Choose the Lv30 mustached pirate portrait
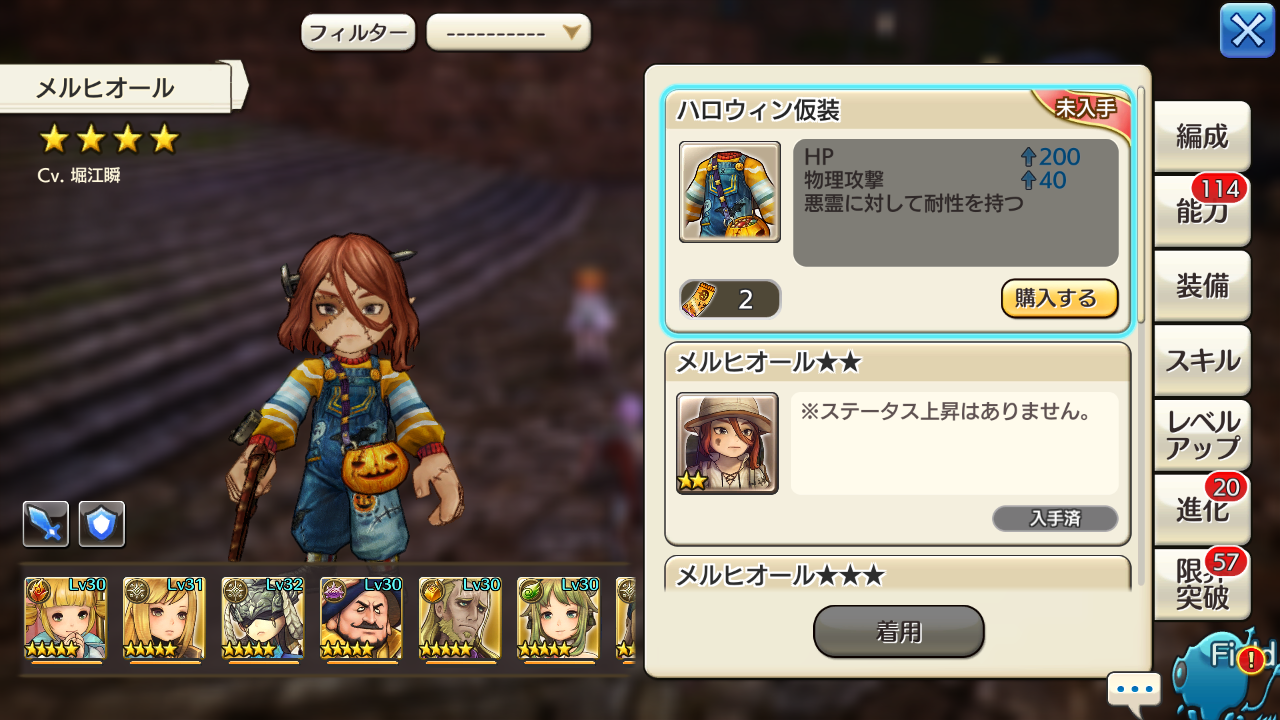Screen dimensions: 1280x720 (361, 619)
